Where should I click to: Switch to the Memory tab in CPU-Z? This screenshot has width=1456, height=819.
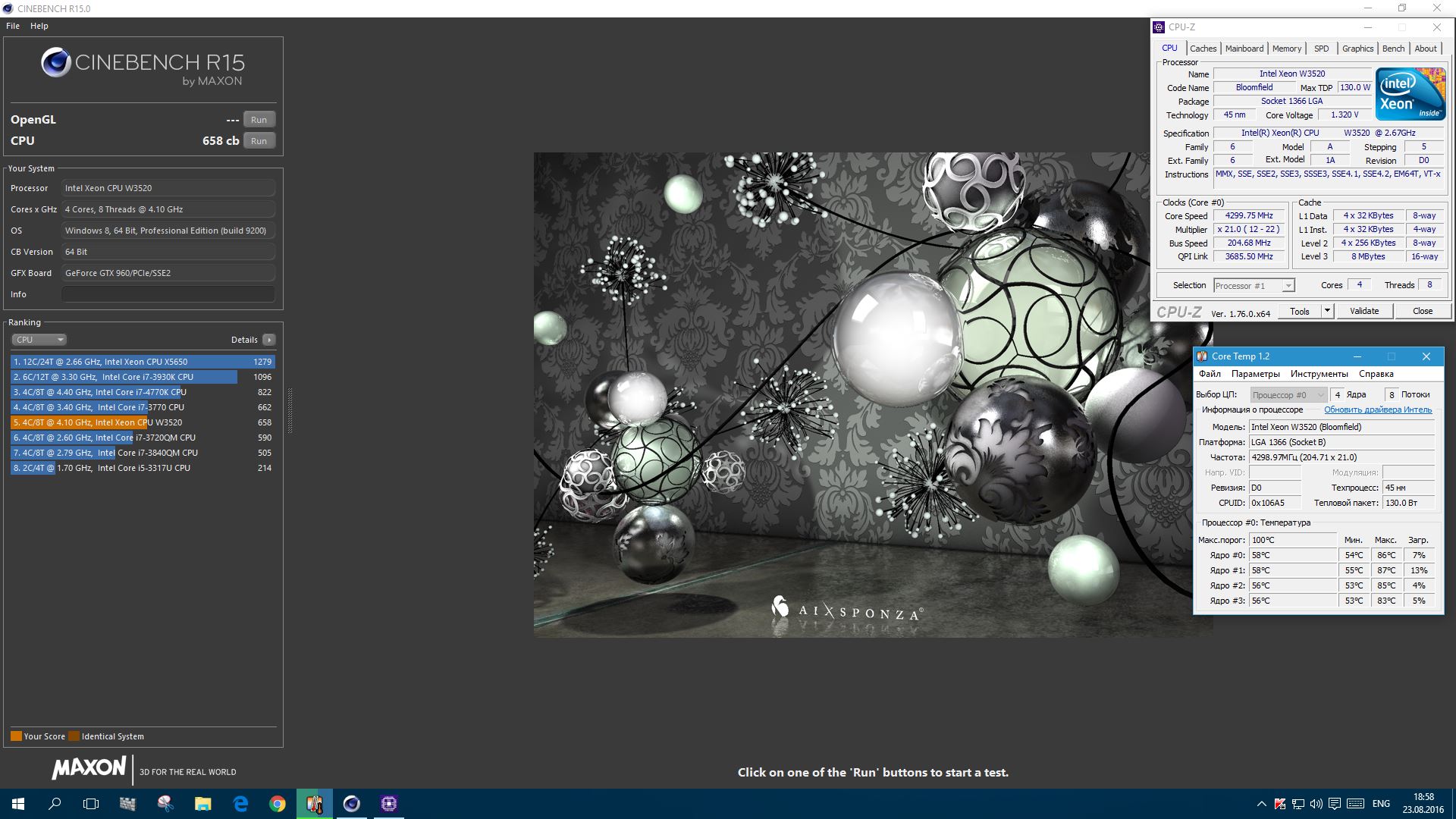pyautogui.click(x=1286, y=49)
